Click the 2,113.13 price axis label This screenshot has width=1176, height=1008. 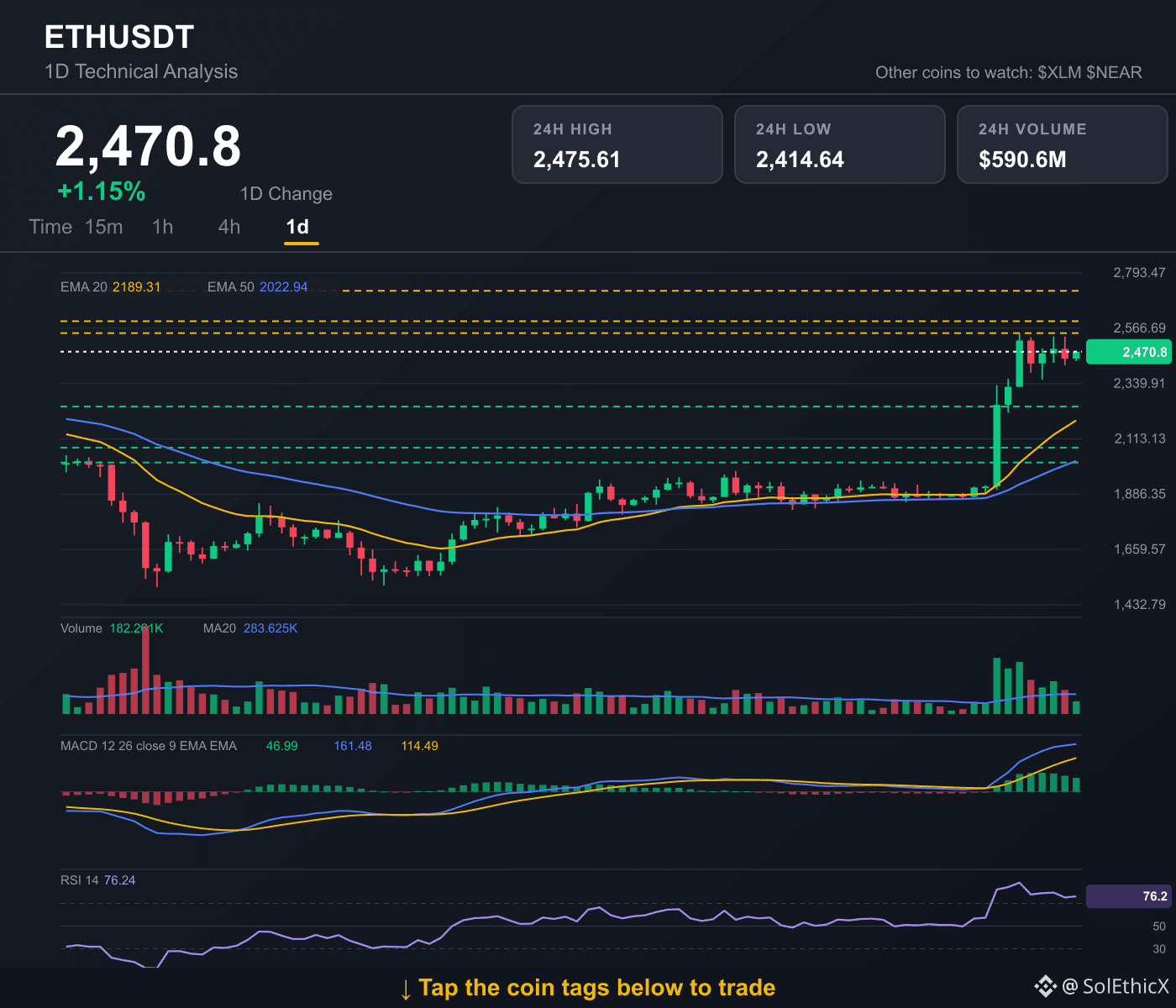1139,438
